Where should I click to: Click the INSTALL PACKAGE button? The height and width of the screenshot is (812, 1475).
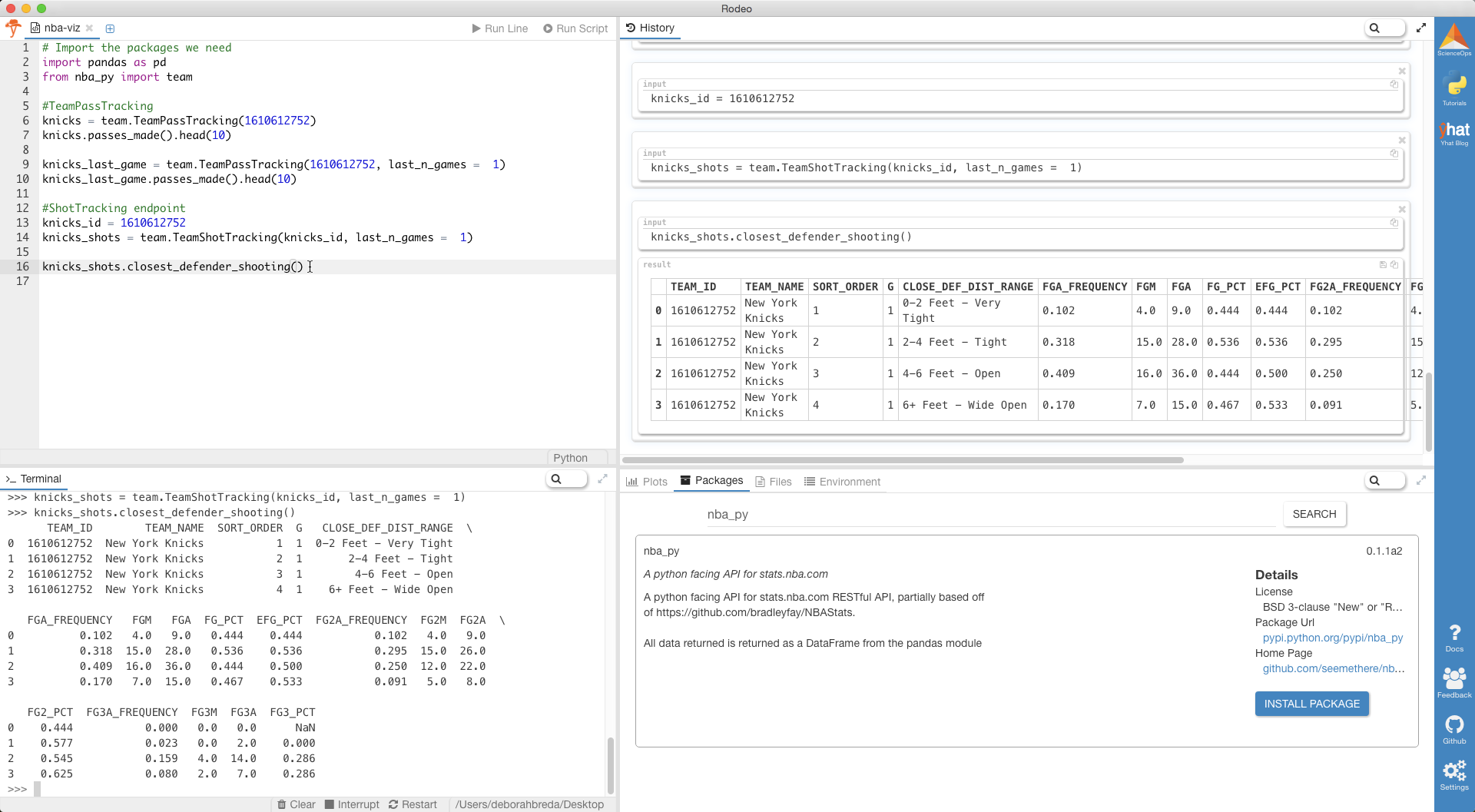point(1311,704)
